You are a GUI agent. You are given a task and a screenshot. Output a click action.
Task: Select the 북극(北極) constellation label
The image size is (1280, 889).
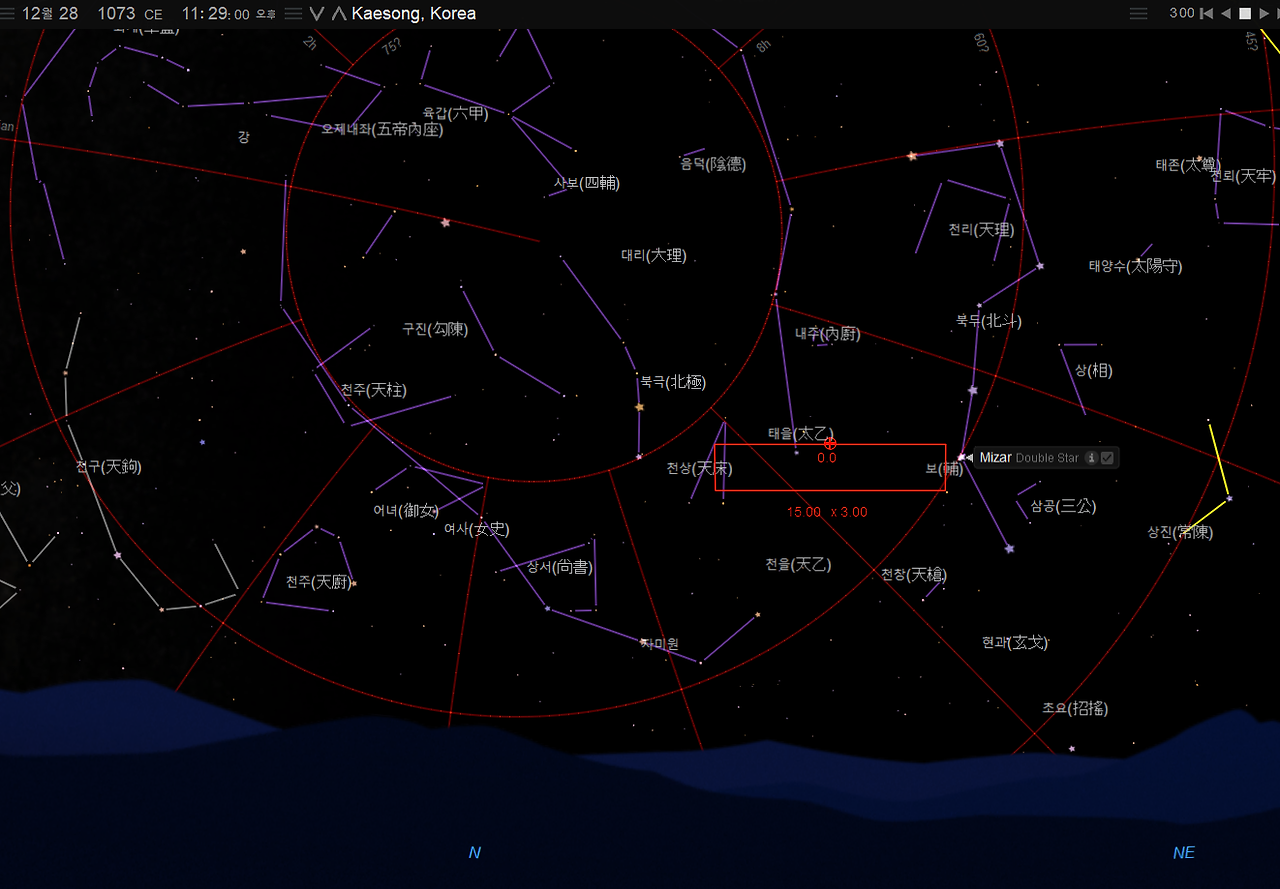coord(673,382)
